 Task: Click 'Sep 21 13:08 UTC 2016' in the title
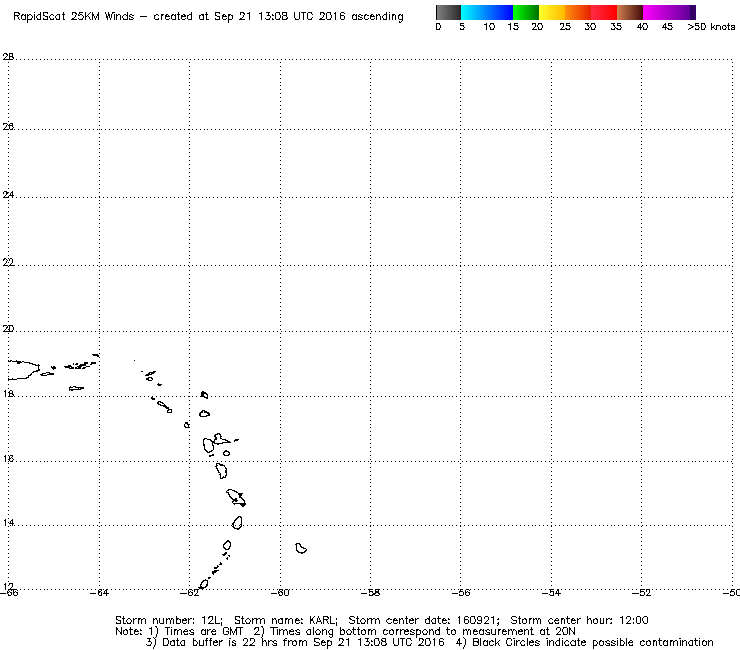pyautogui.click(x=279, y=17)
